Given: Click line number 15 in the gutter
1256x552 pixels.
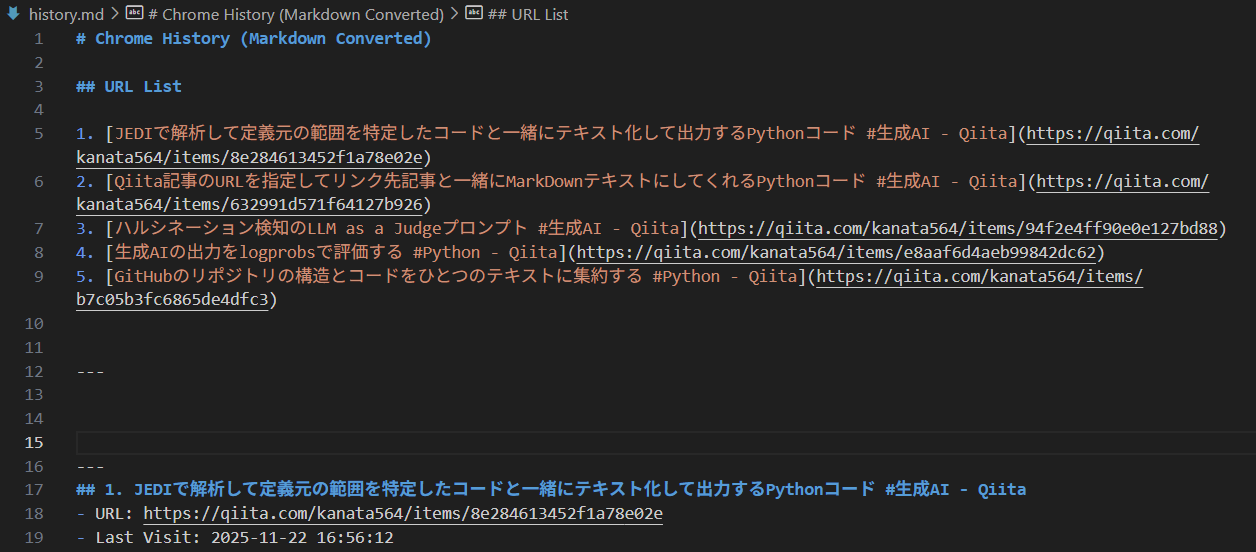Looking at the screenshot, I should point(34,443).
